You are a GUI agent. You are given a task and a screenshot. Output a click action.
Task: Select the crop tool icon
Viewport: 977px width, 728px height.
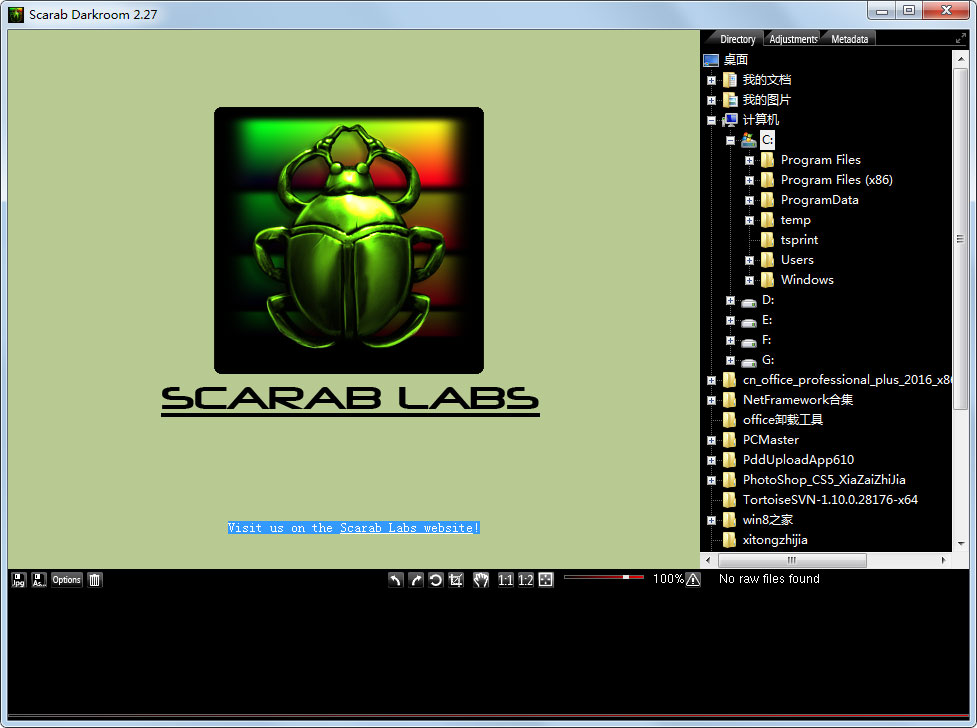456,580
